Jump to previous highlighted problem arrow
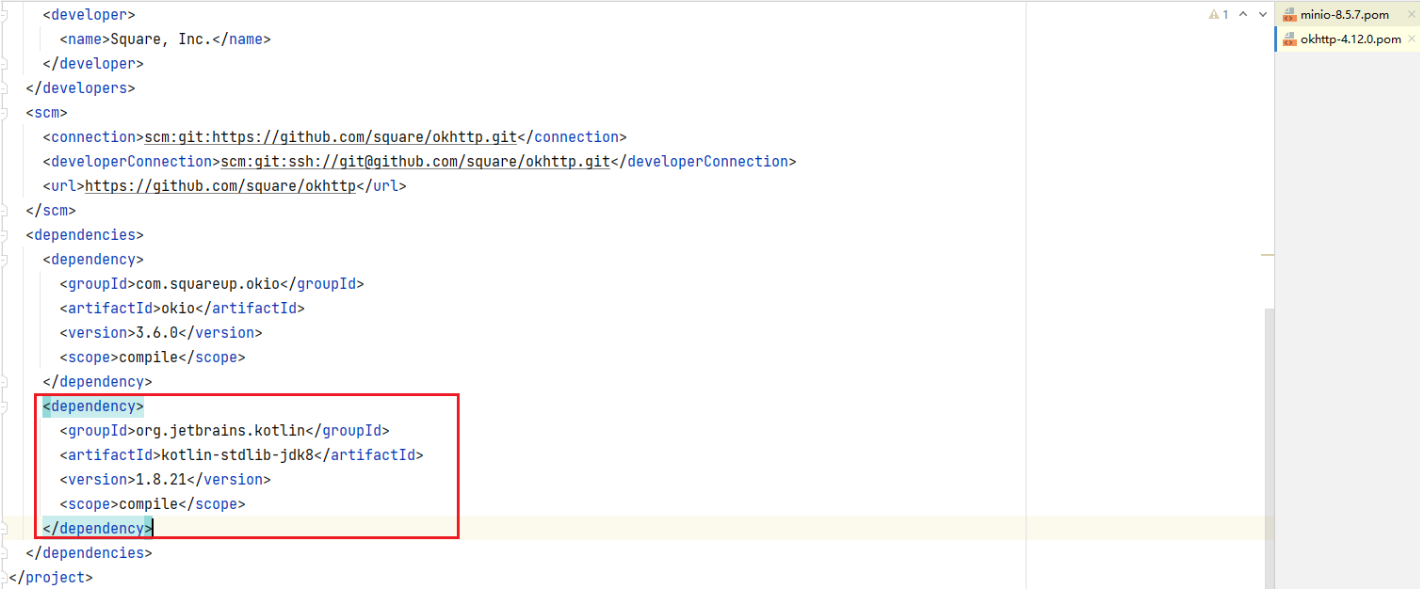Image resolution: width=1420 pixels, height=589 pixels. point(1243,15)
